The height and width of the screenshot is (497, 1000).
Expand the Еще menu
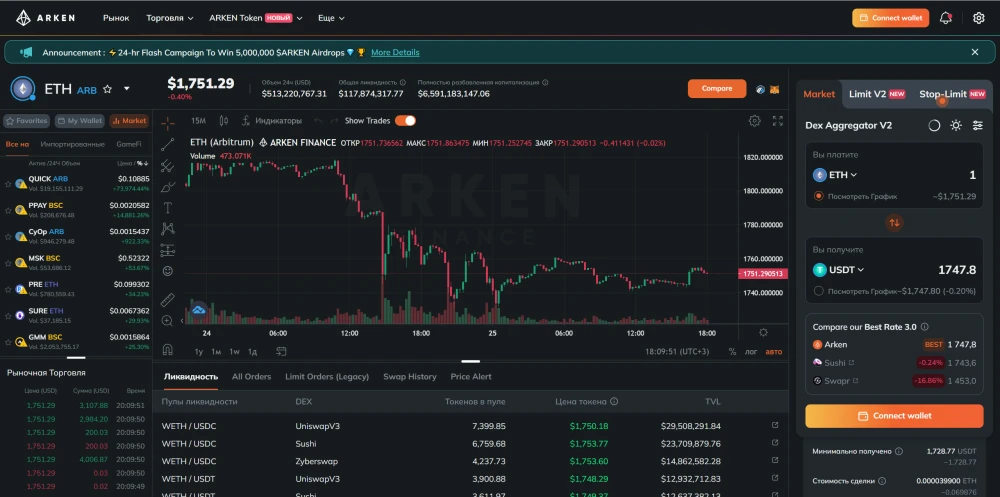point(331,18)
